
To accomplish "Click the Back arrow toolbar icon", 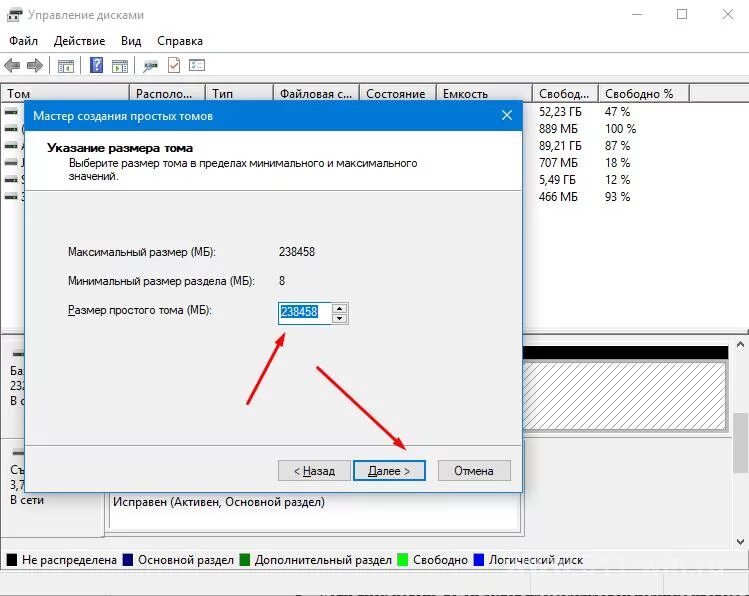I will (12, 65).
